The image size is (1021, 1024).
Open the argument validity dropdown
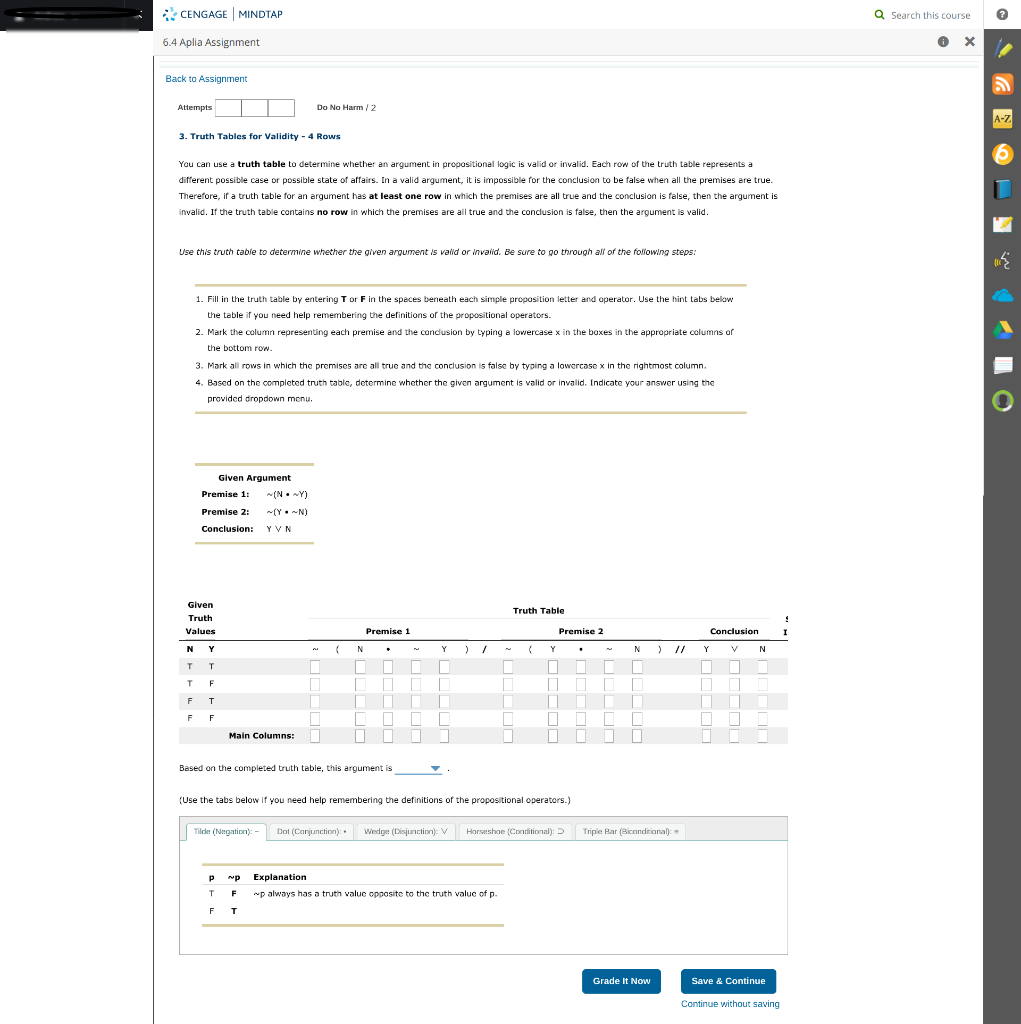pos(418,770)
